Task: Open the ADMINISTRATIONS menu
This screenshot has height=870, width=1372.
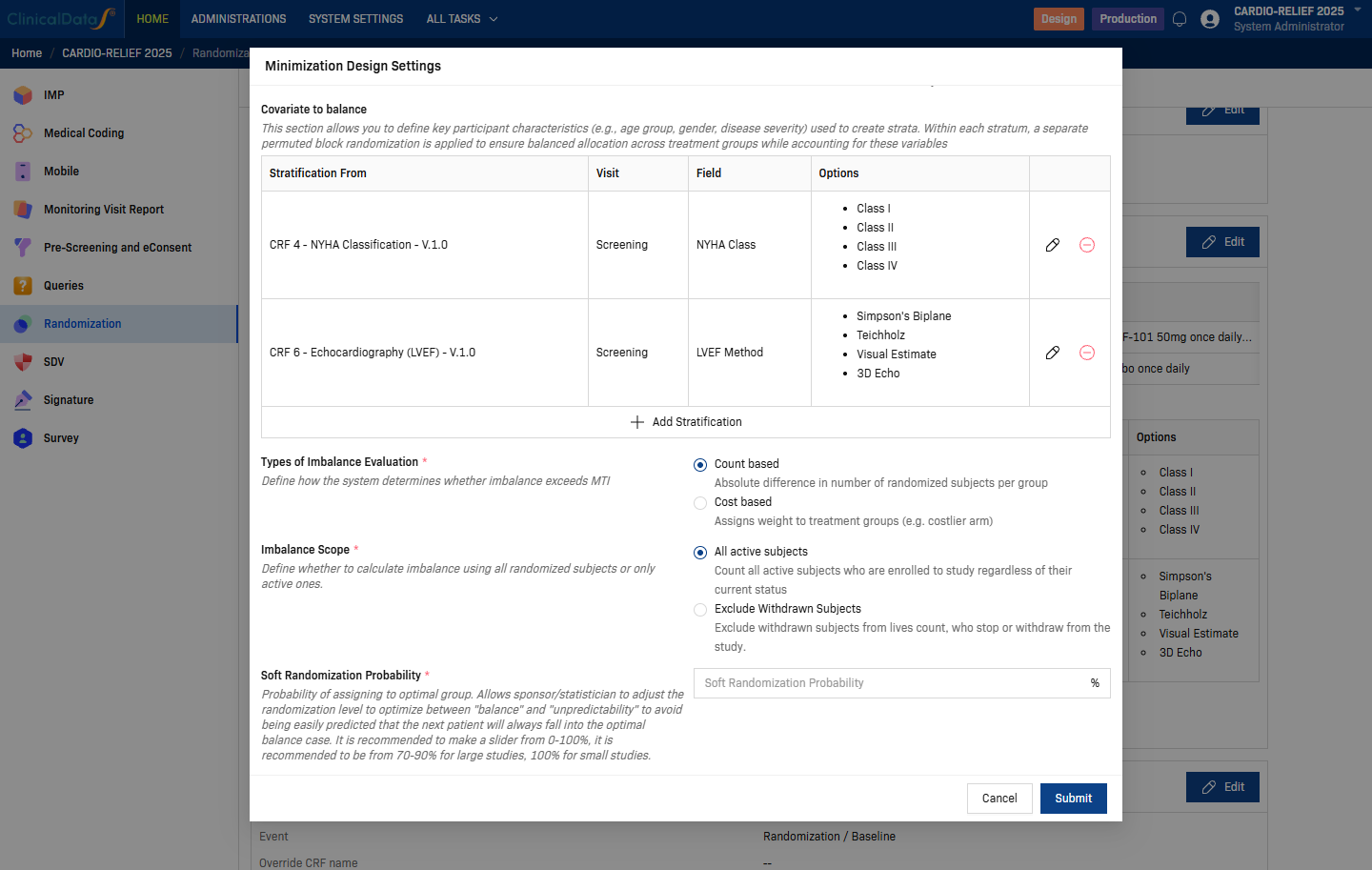Action: coord(238,19)
